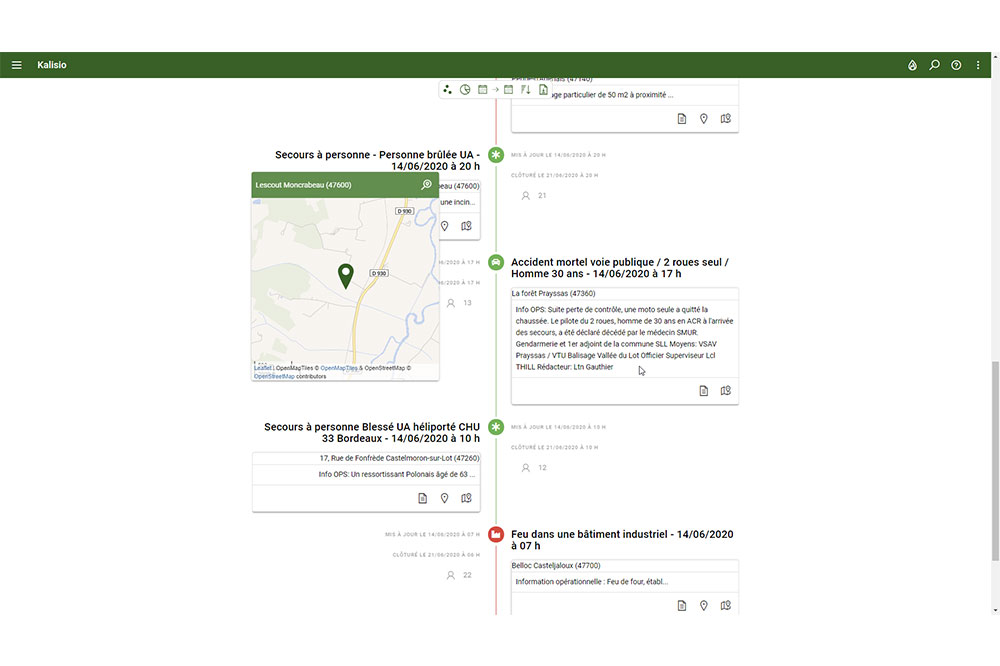Image resolution: width=1000 pixels, height=666 pixels.
Task: Locate the 50 m2 event with pin icon
Action: click(703, 119)
